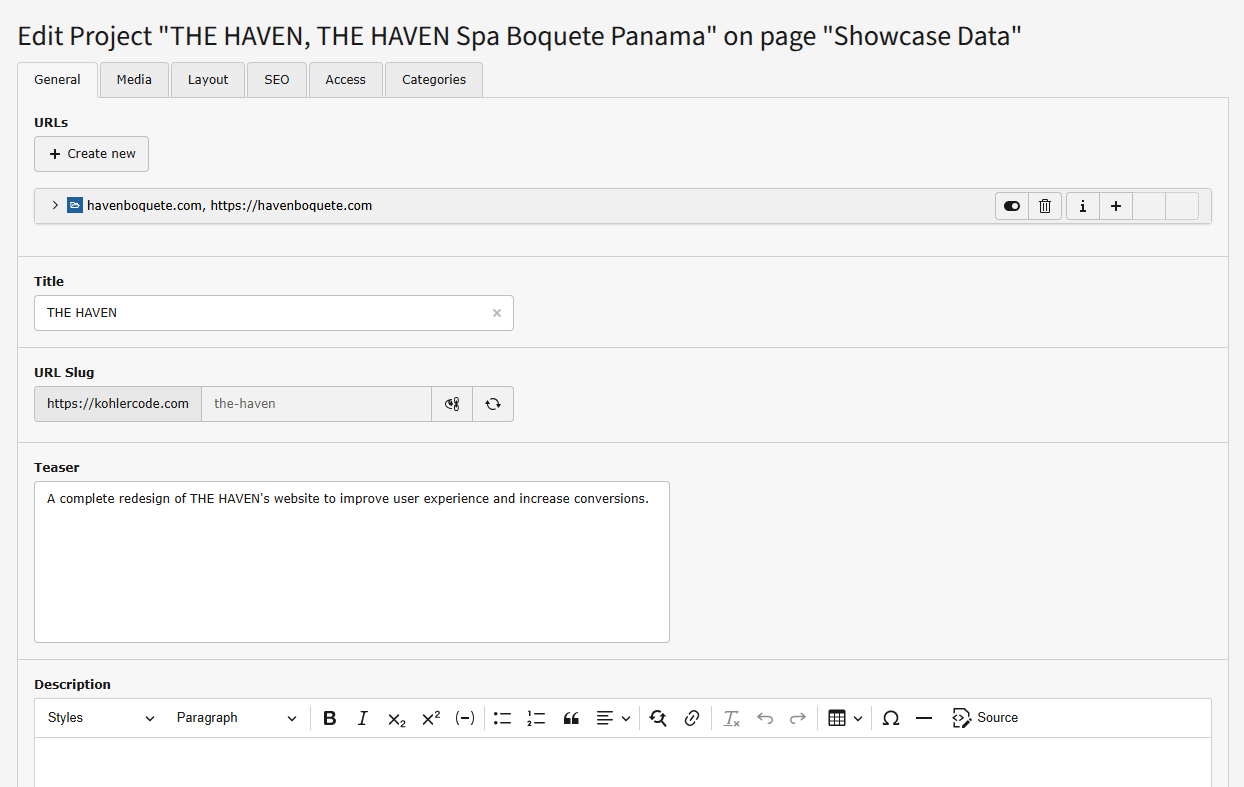Insert a special character (Omega)

(x=891, y=718)
